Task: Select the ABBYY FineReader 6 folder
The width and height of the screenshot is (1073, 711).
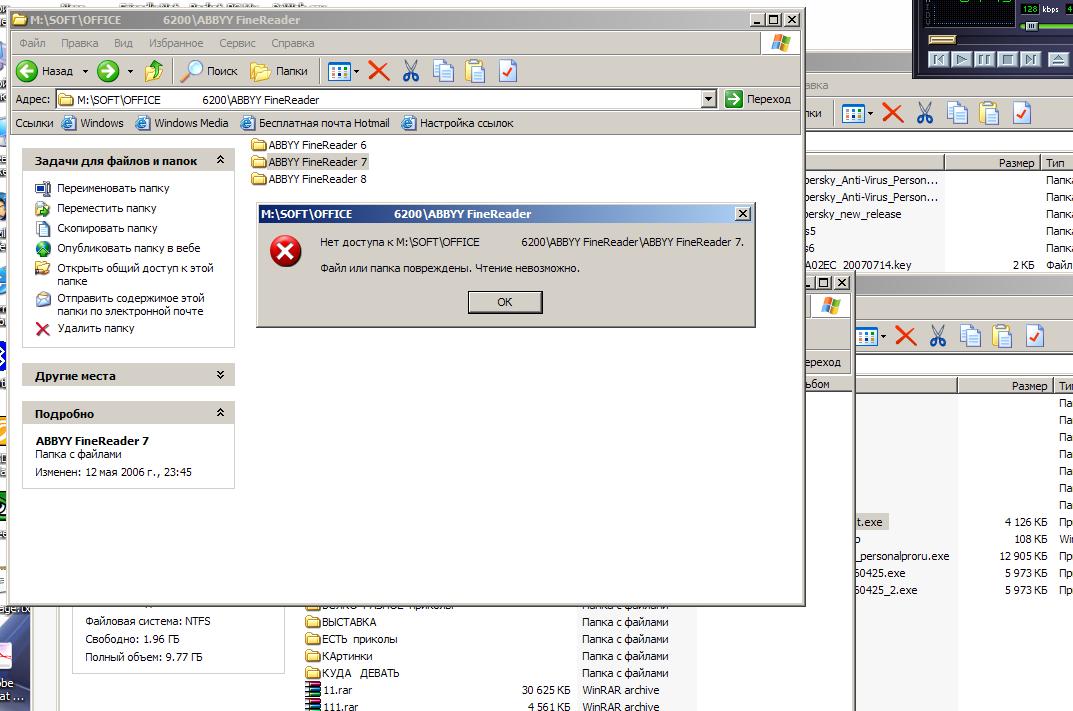Action: click(x=309, y=145)
